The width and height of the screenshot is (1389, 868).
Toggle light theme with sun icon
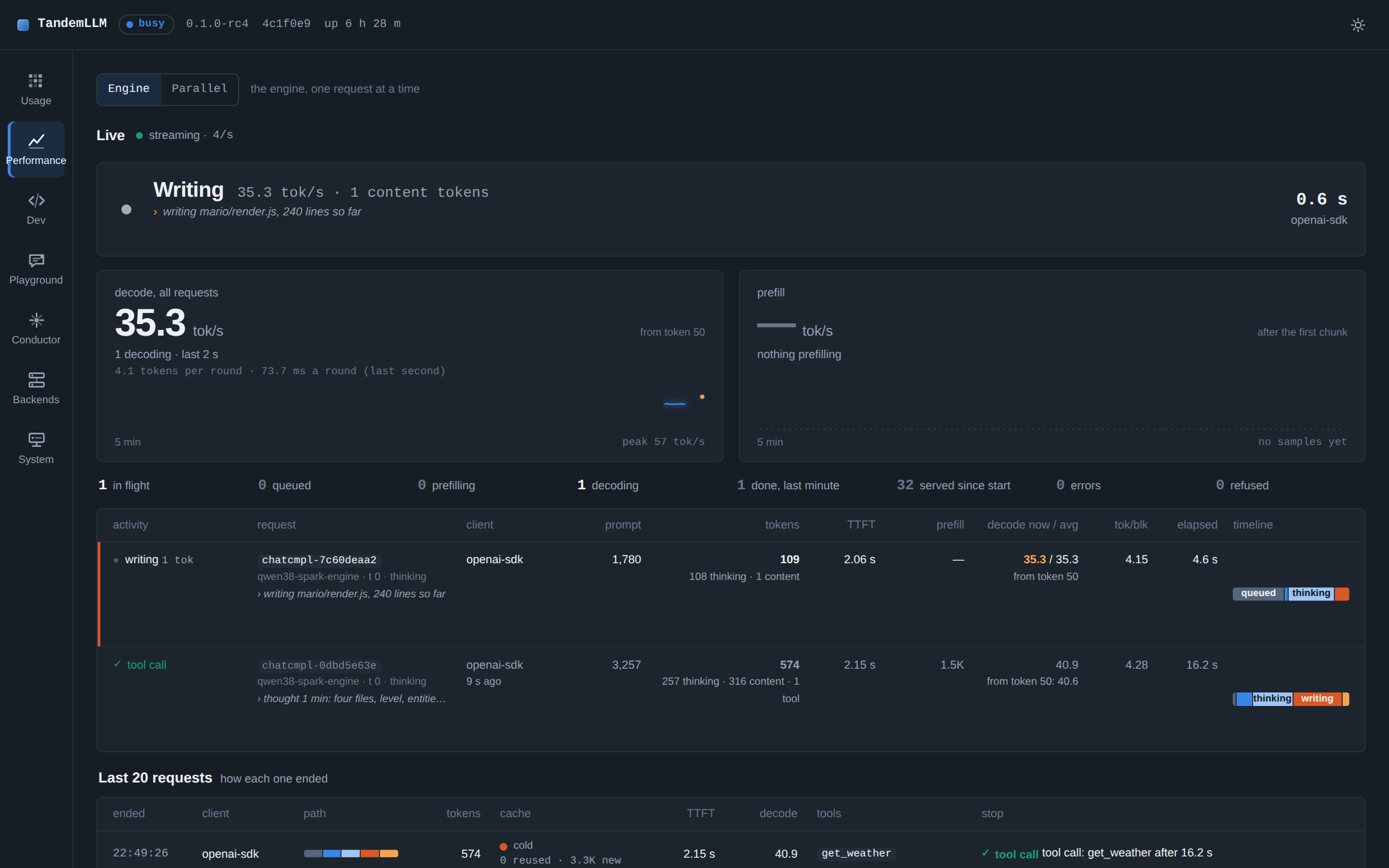(1357, 24)
